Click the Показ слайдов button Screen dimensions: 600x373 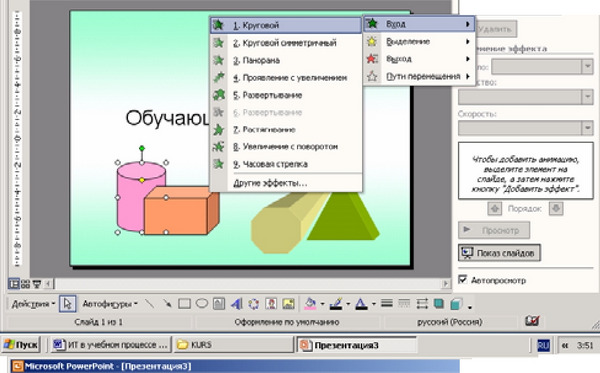tap(499, 253)
